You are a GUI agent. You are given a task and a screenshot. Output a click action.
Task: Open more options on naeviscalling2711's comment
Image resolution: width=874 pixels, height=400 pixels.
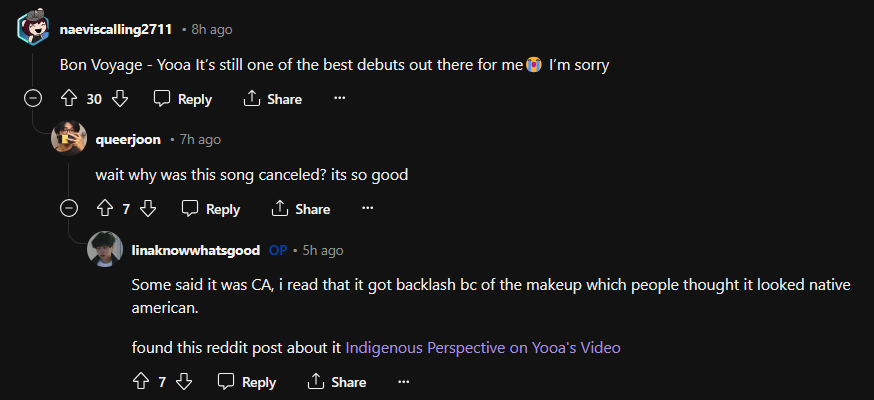pos(339,99)
